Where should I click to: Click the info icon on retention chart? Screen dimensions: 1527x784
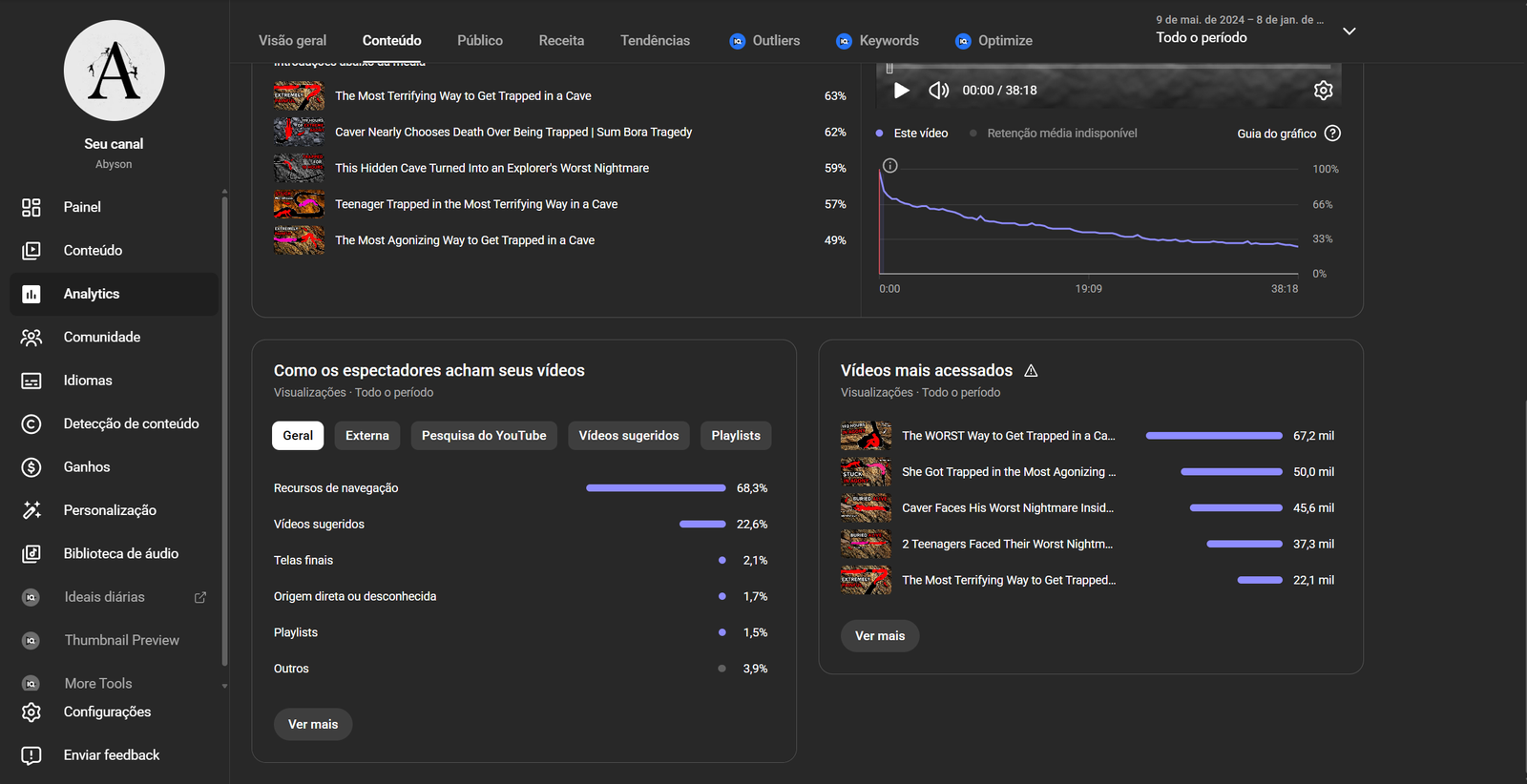[x=890, y=166]
